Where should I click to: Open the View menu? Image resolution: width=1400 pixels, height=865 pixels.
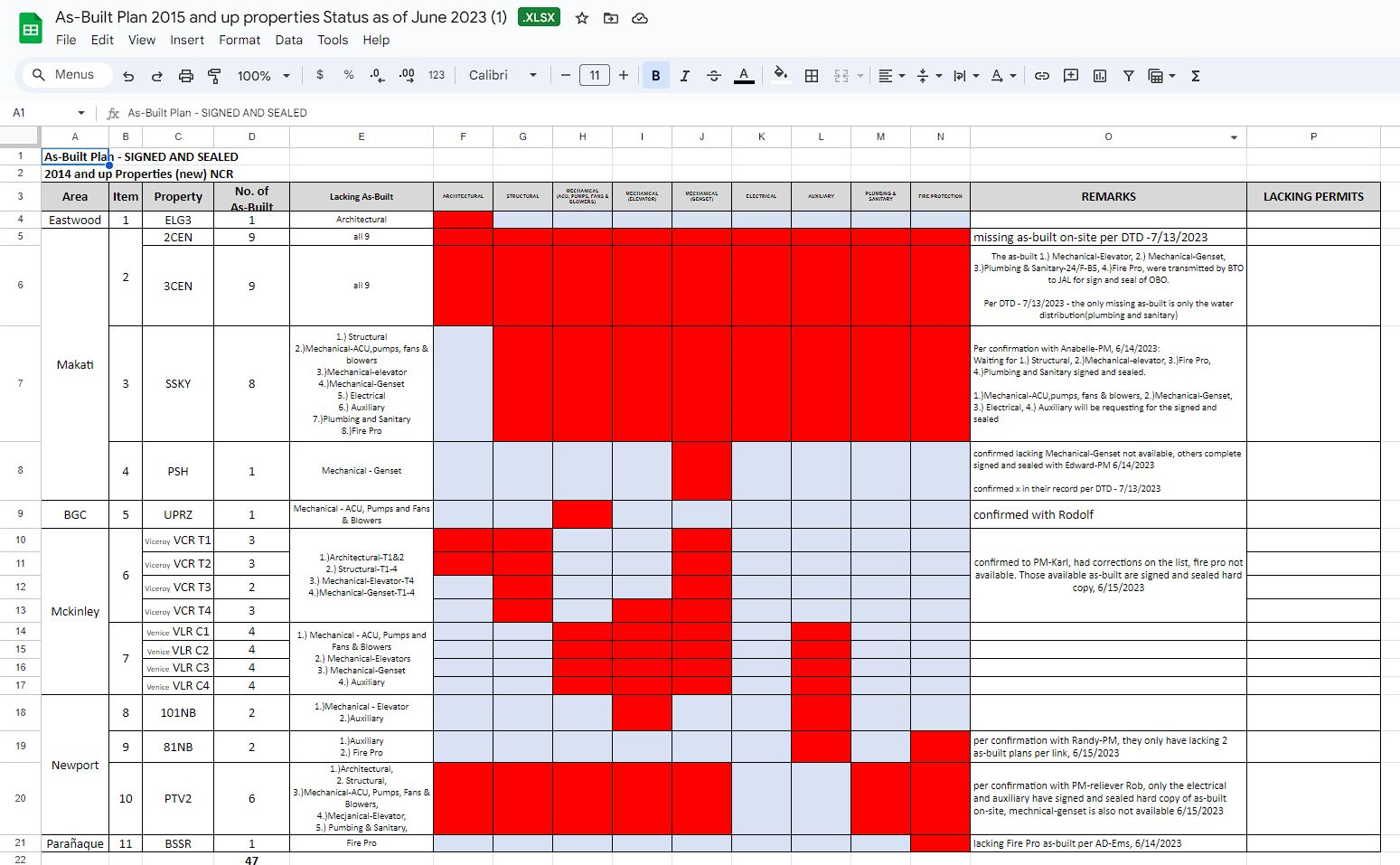tap(142, 40)
